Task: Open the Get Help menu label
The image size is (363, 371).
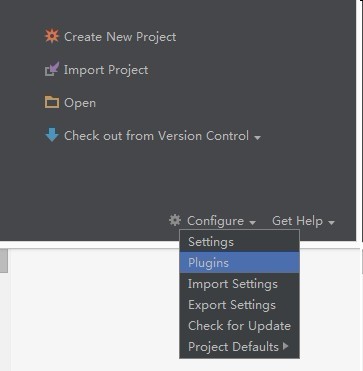Action: [297, 221]
